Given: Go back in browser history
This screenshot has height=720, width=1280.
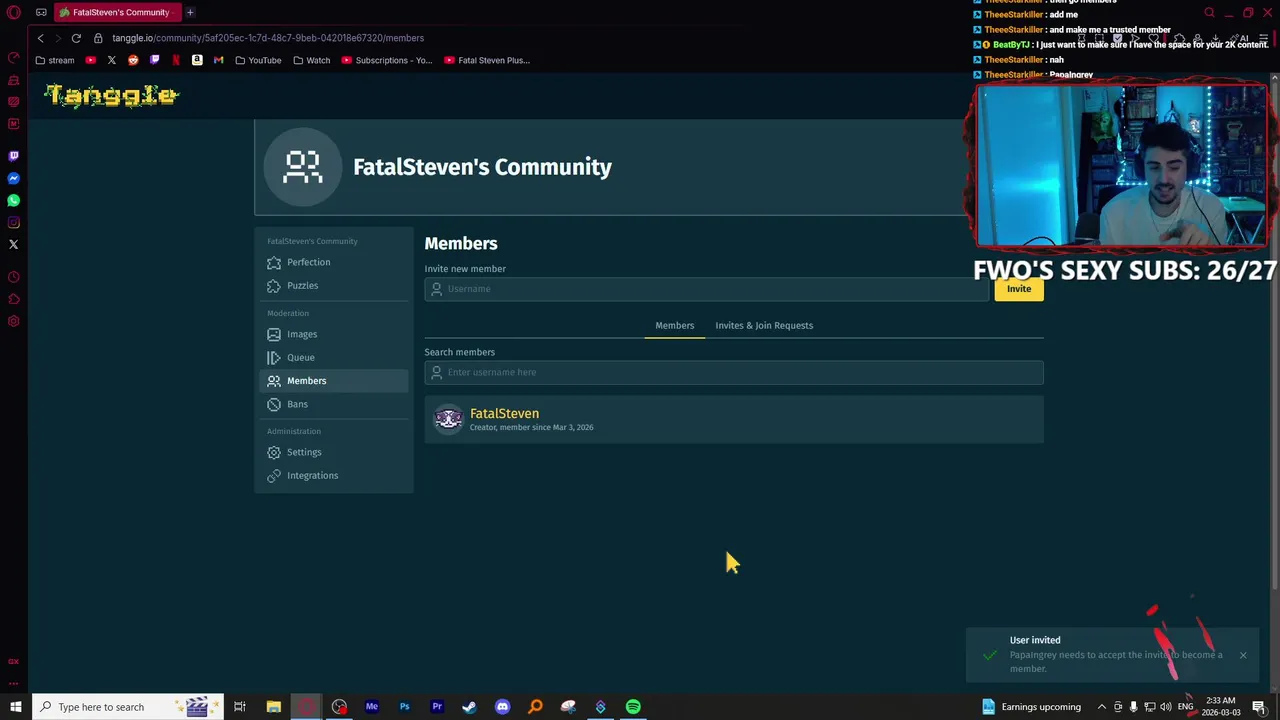Looking at the screenshot, I should [40, 38].
